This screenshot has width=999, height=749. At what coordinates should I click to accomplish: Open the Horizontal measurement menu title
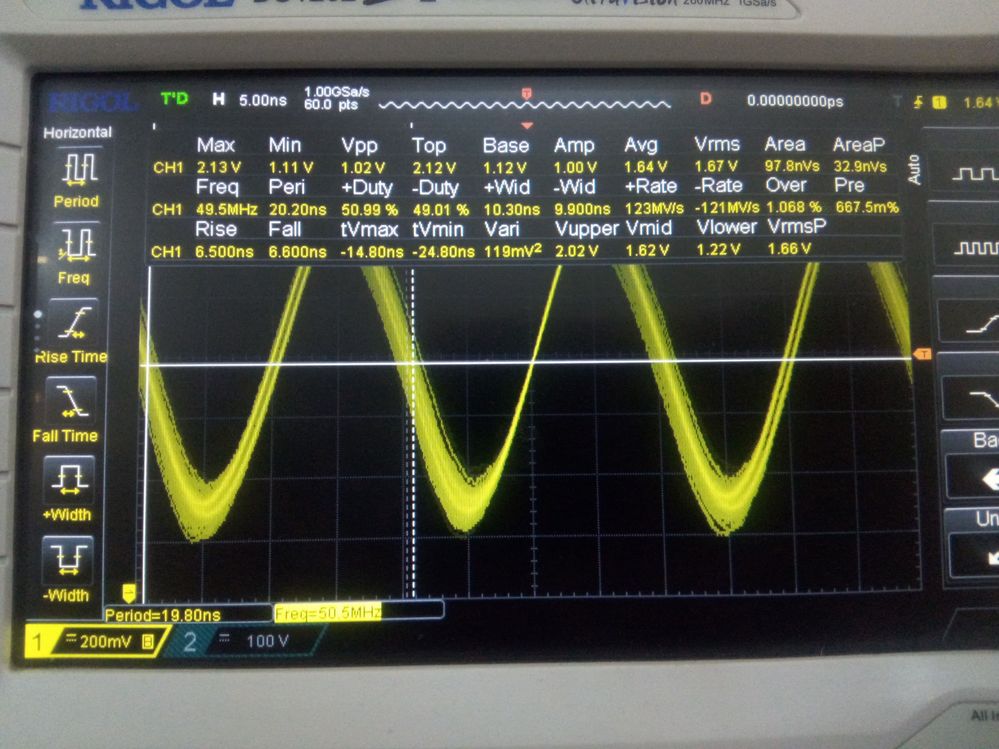point(77,132)
